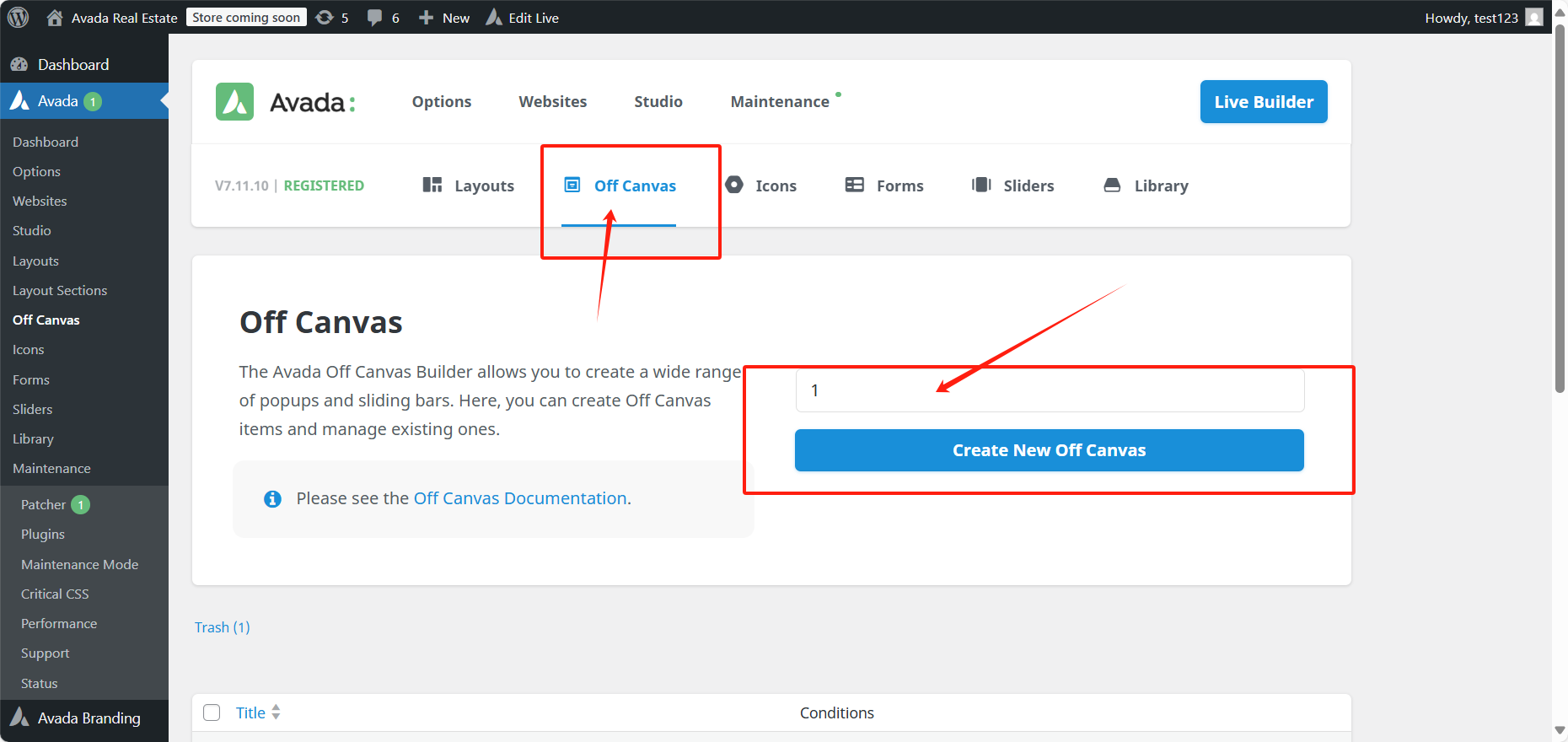Image resolution: width=1568 pixels, height=742 pixels.
Task: Open the Maintenance top menu item
Action: click(780, 102)
